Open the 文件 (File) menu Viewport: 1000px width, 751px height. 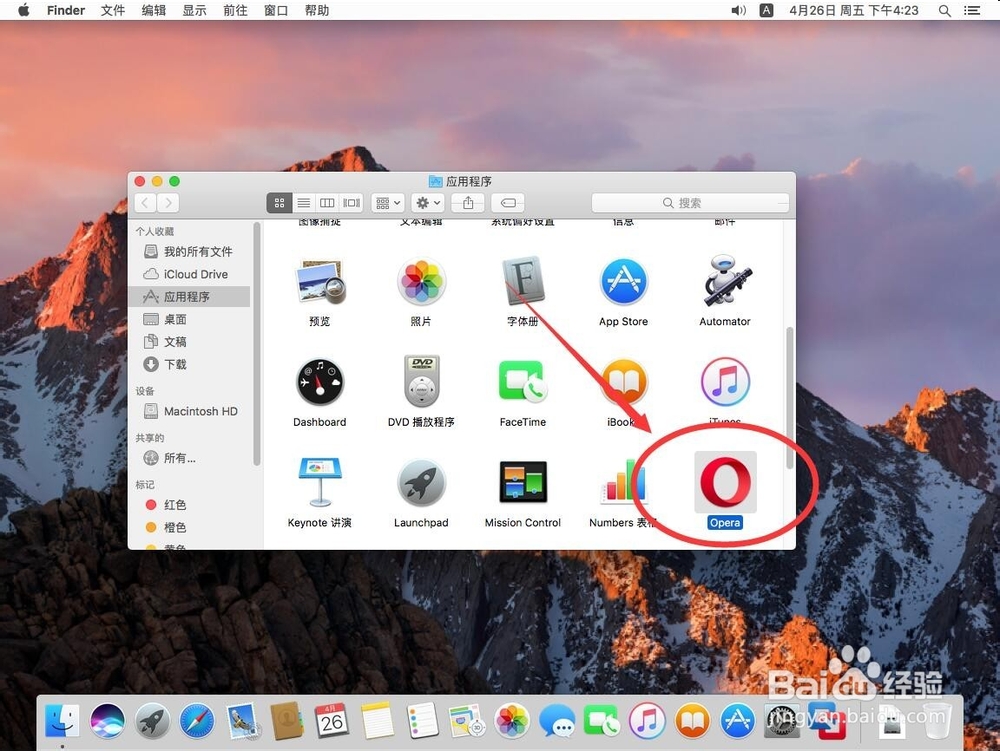(113, 10)
